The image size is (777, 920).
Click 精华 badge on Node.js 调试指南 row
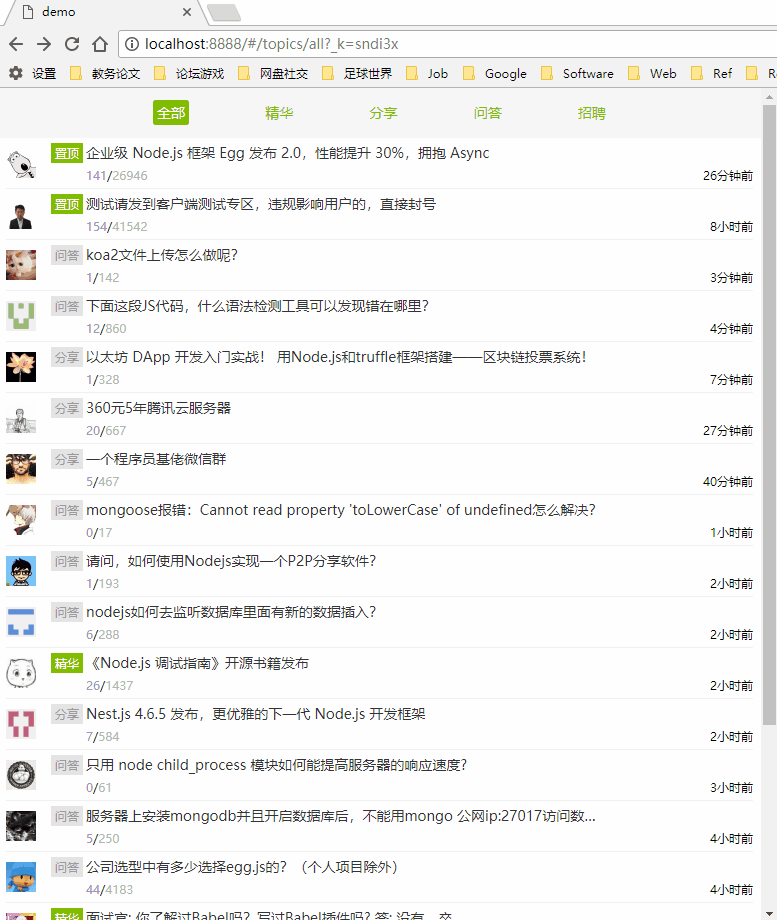click(67, 664)
